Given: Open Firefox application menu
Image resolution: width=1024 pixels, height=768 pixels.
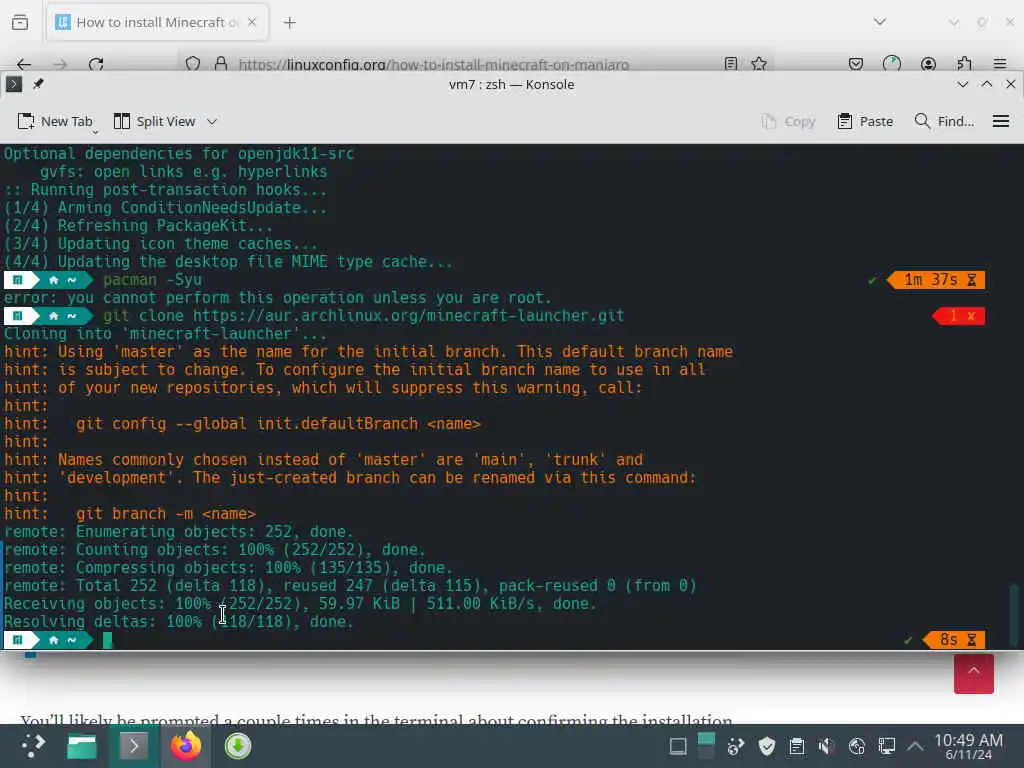Looking at the screenshot, I should (1000, 64).
